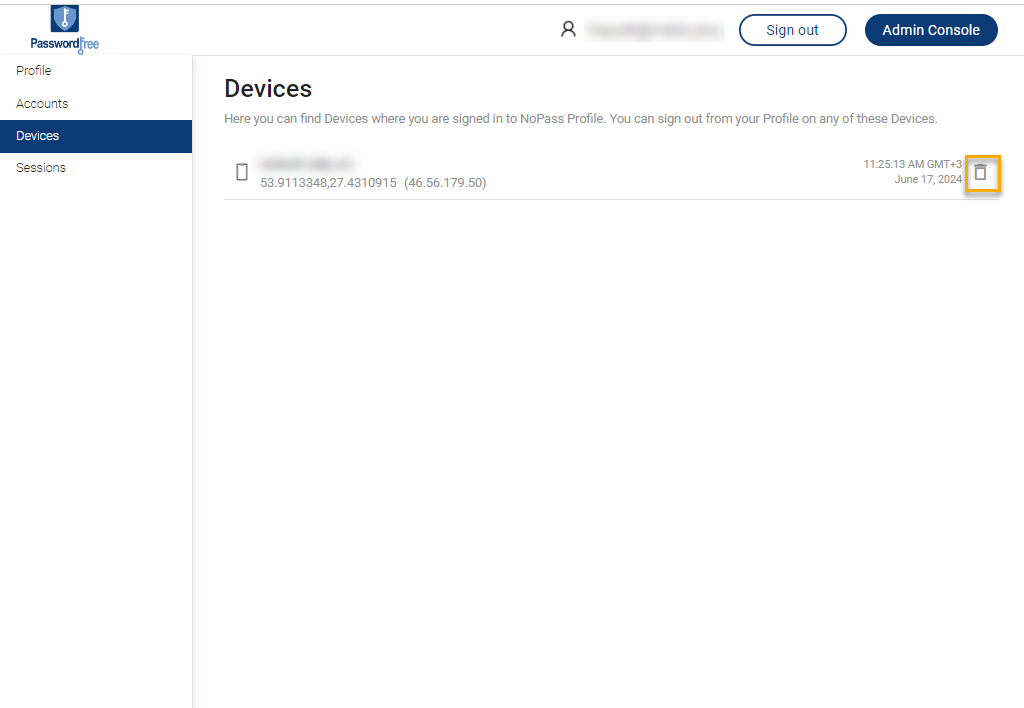The width and height of the screenshot is (1024, 708).
Task: Click the blurred user email in header
Action: pos(654,31)
